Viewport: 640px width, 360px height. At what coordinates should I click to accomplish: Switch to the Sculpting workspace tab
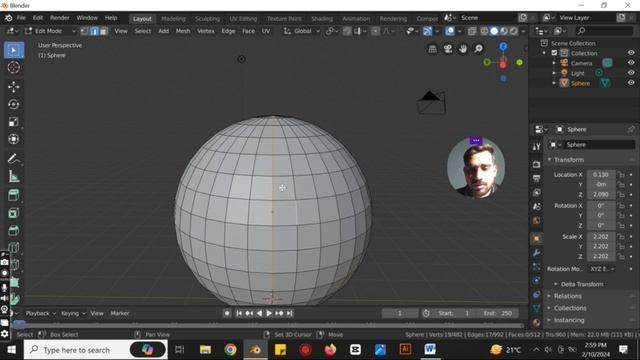tap(207, 19)
